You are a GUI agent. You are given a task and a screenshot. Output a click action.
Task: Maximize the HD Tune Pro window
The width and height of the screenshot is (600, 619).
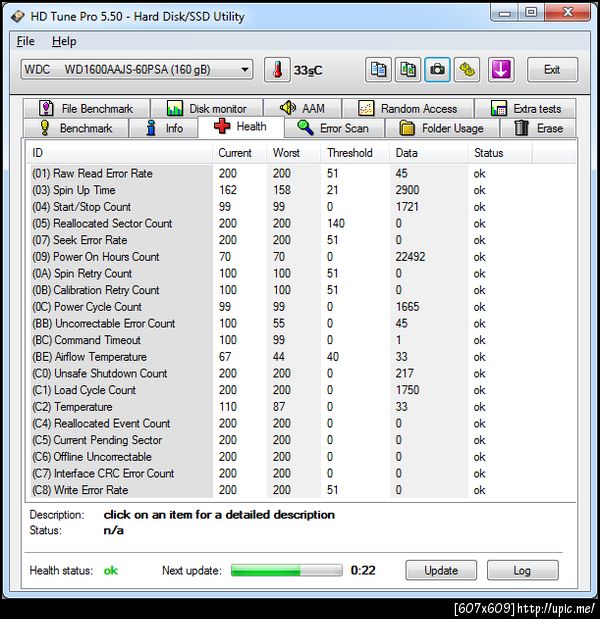click(531, 13)
